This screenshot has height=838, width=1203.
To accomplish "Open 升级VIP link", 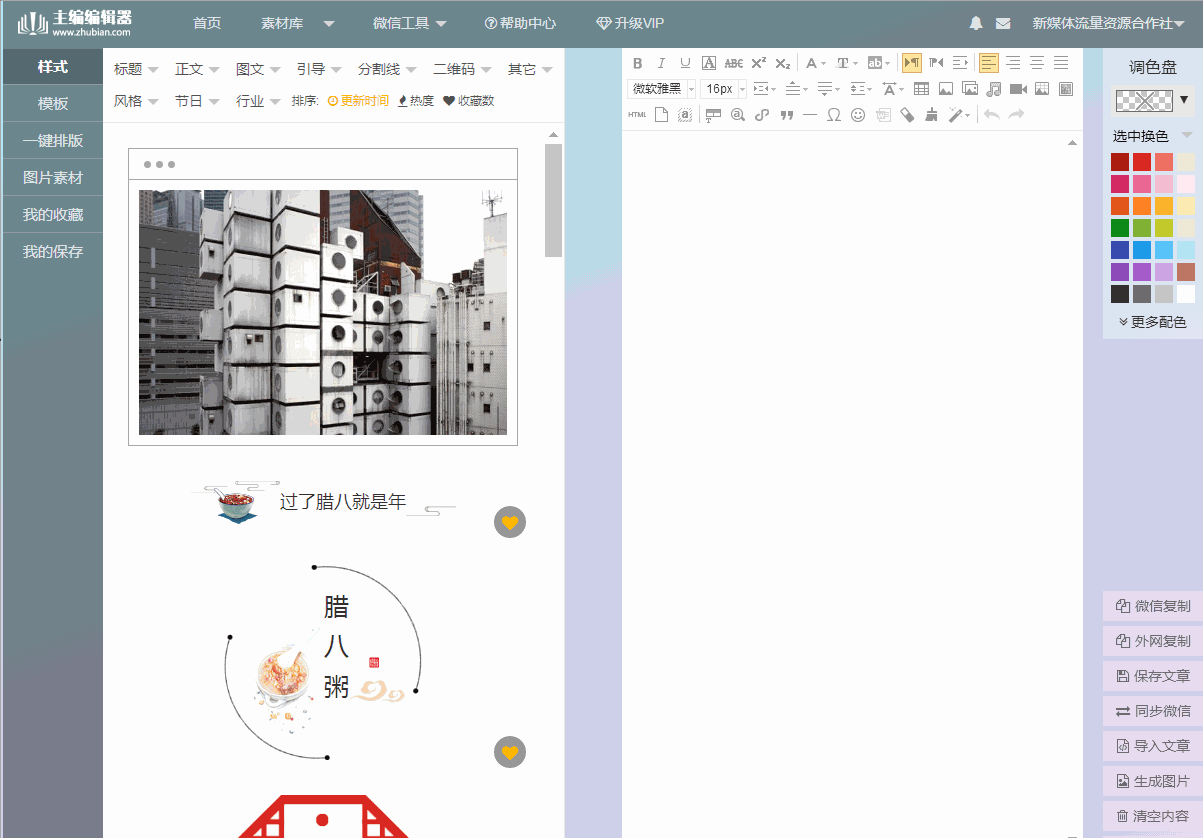I will click(x=630, y=23).
